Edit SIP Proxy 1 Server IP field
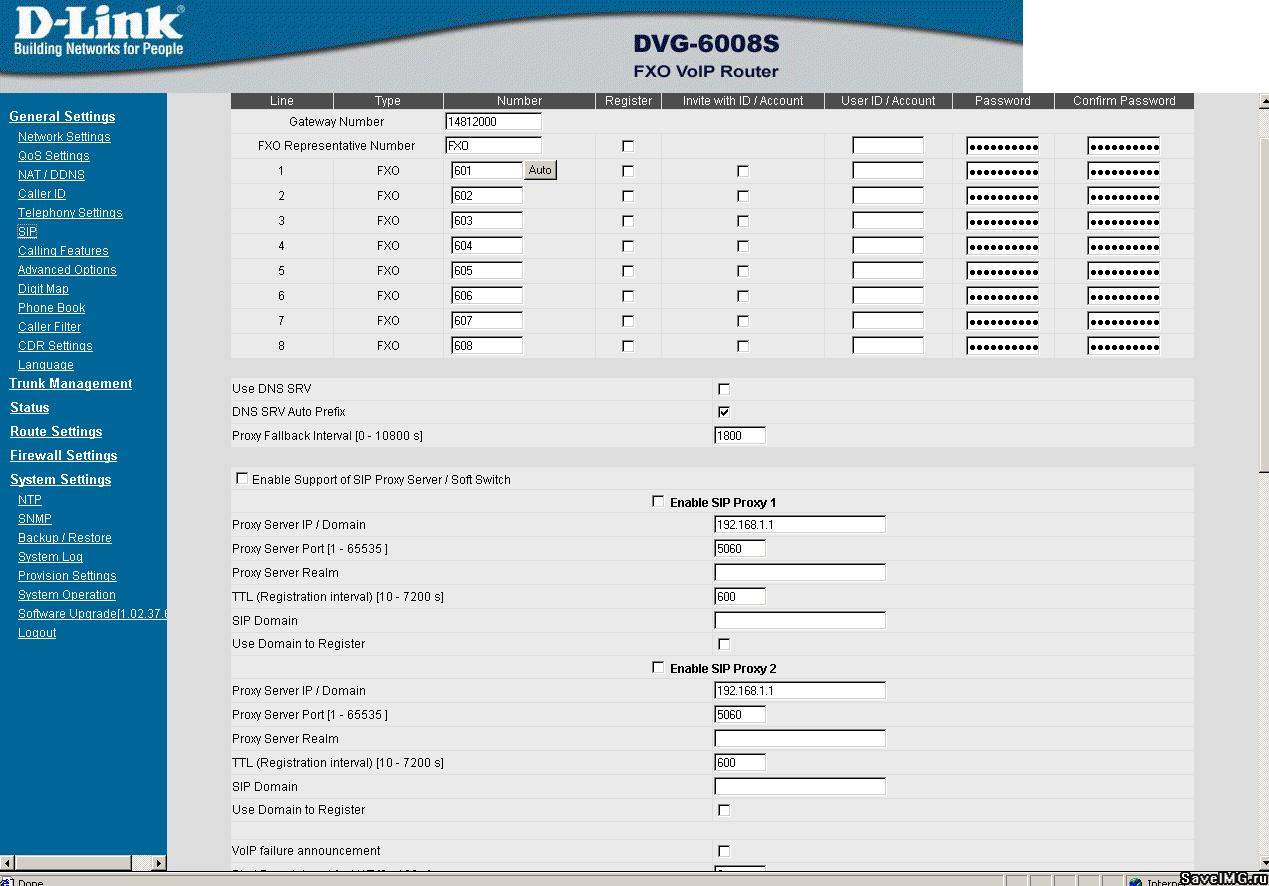 [x=800, y=525]
